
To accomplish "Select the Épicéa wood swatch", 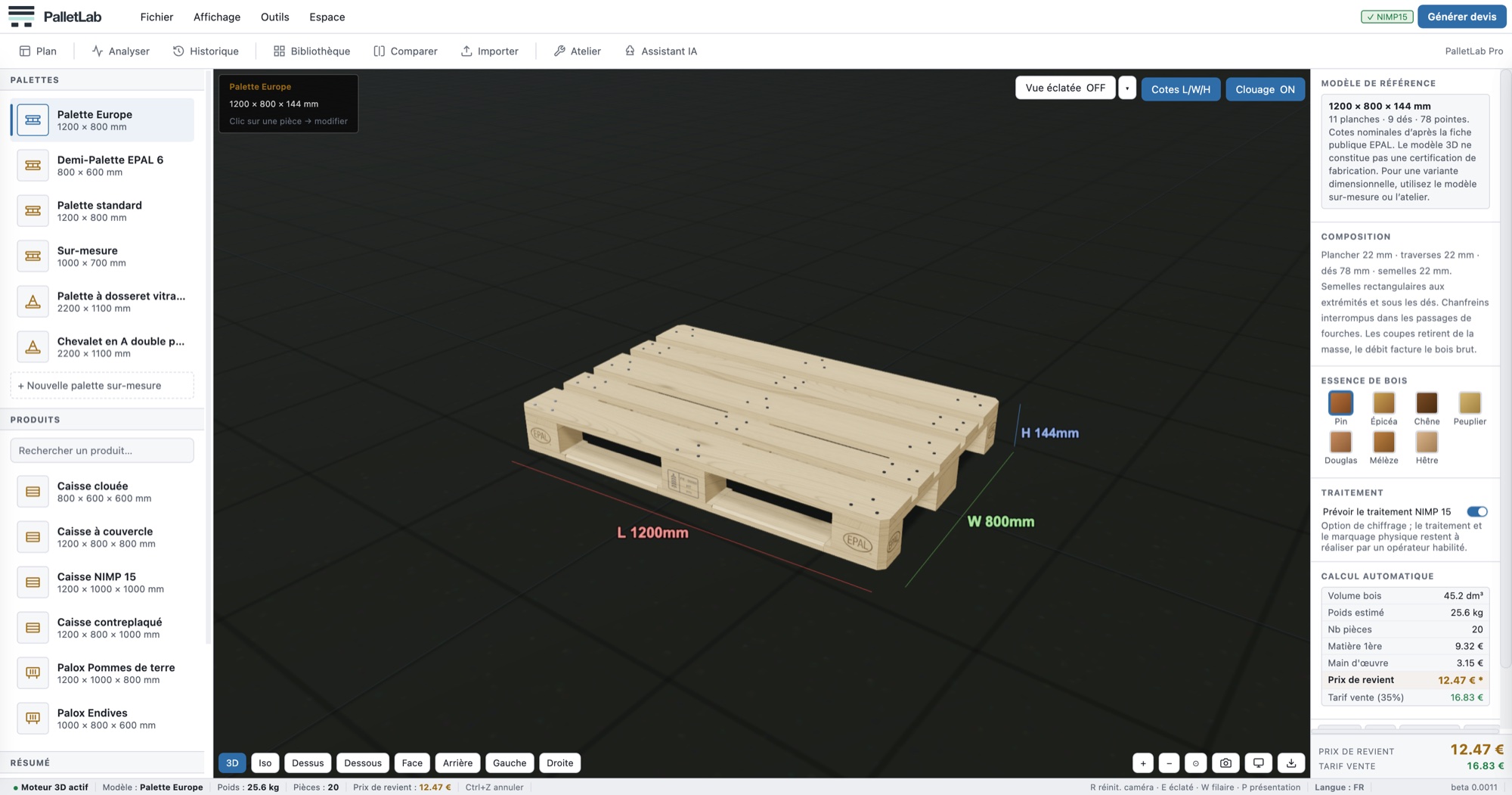I will point(1383,403).
